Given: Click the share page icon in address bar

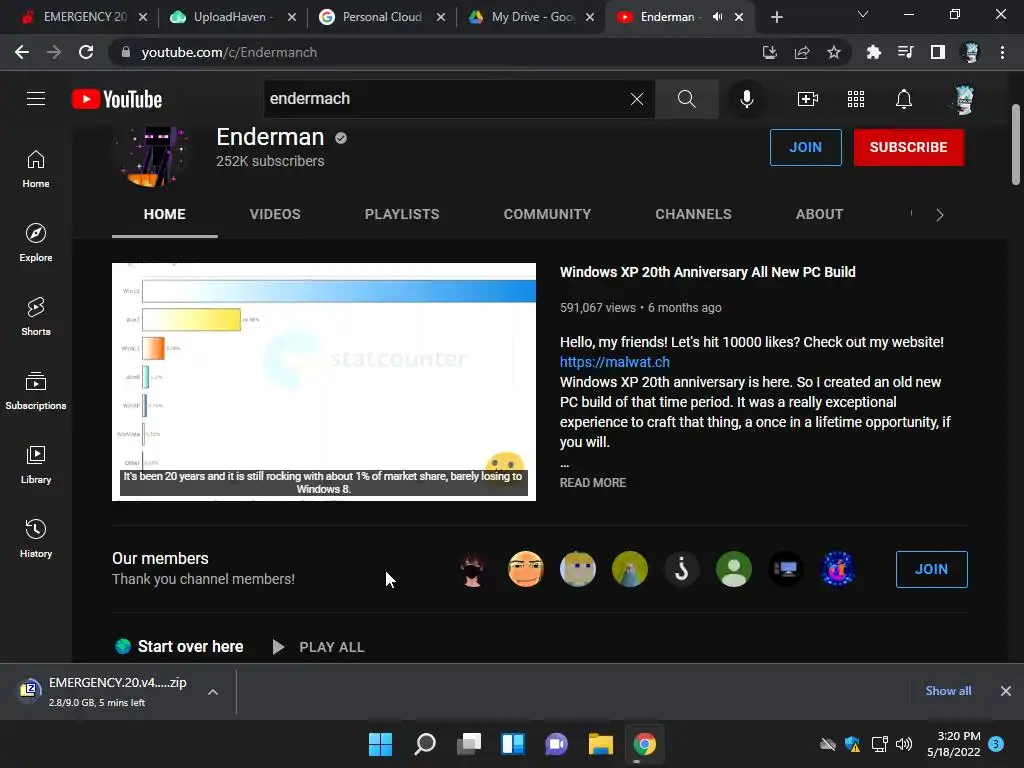Looking at the screenshot, I should [802, 52].
